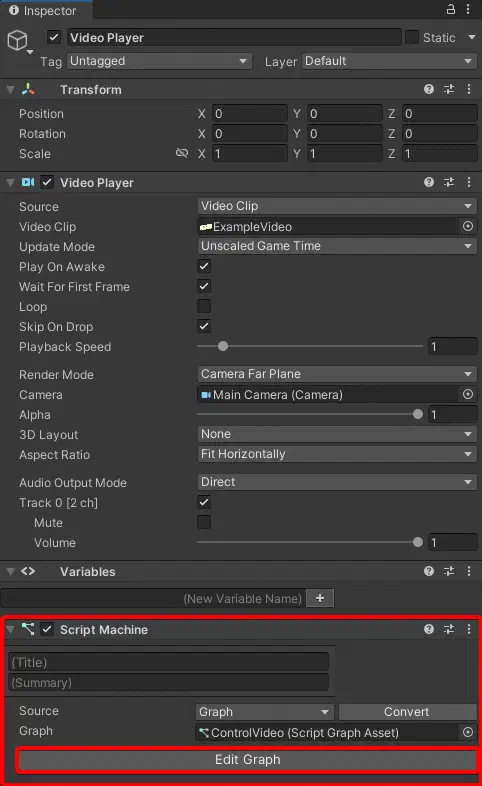This screenshot has height=786, width=482.
Task: Enable the Loop checkbox
Action: (x=204, y=306)
